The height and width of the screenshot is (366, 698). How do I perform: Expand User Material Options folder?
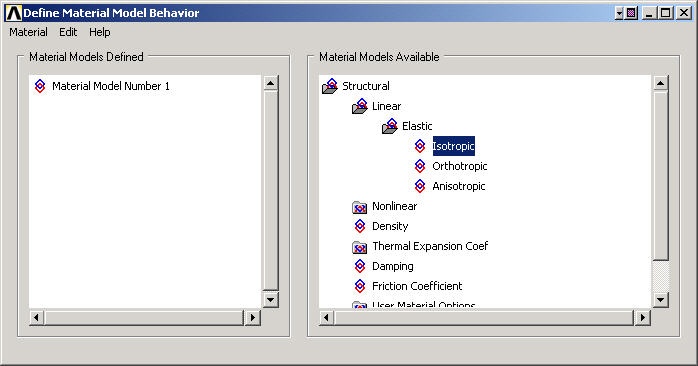pyautogui.click(x=359, y=305)
